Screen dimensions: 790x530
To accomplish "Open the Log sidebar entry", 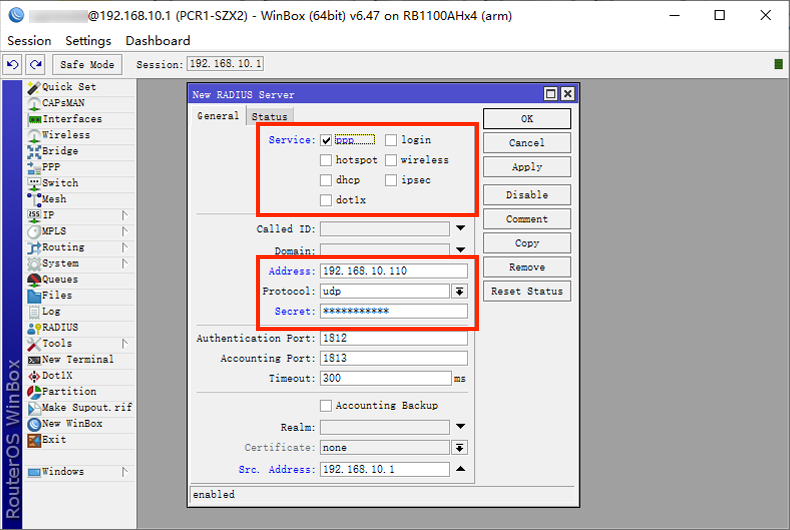I will 81,311.
